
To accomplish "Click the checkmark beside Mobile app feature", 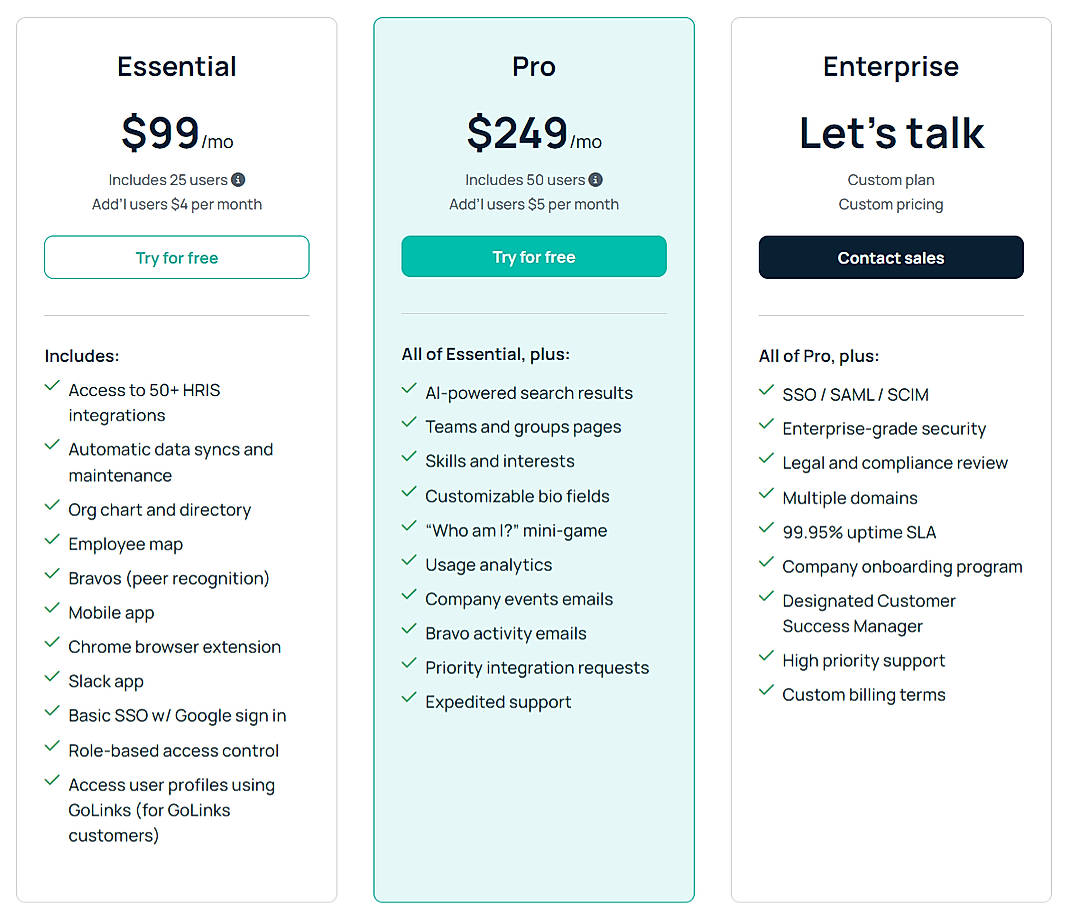I will (52, 611).
